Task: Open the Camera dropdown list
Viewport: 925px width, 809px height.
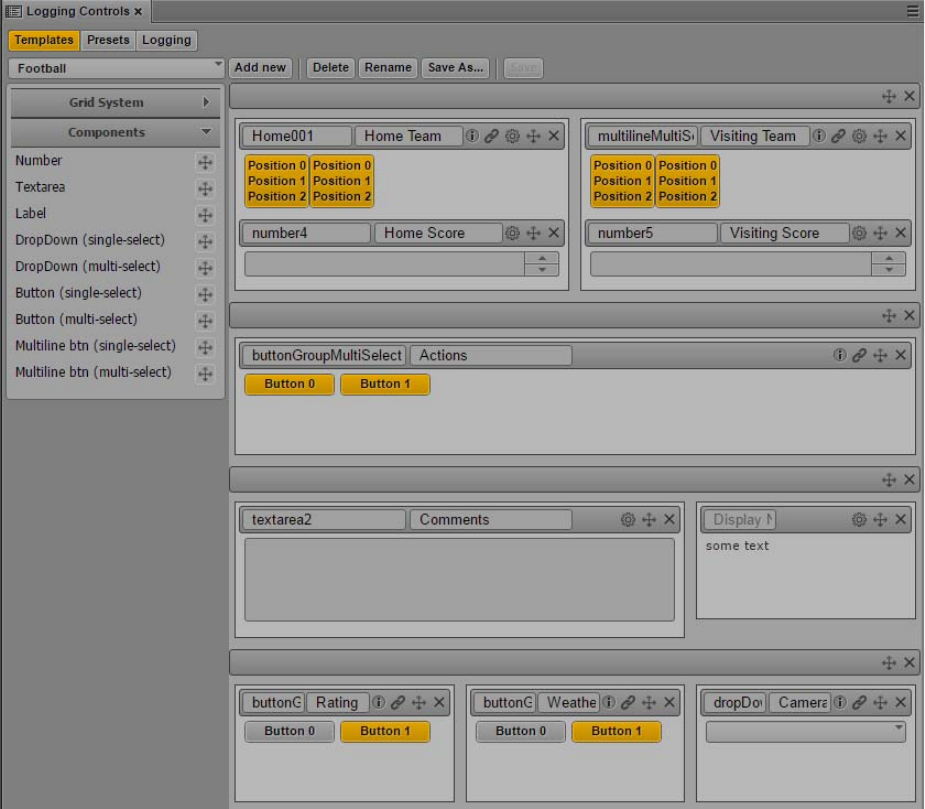Action: click(x=806, y=732)
